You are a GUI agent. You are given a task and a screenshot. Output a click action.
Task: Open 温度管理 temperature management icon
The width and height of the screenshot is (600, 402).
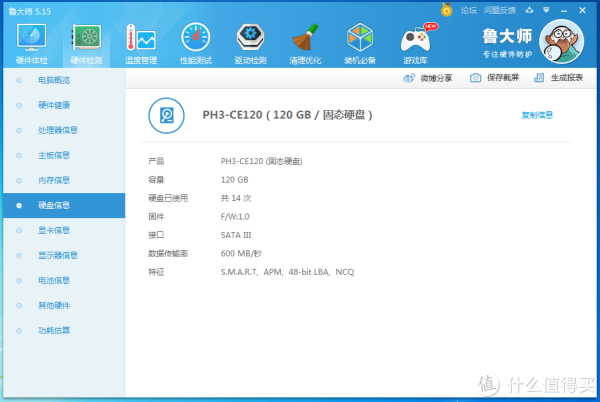click(141, 44)
